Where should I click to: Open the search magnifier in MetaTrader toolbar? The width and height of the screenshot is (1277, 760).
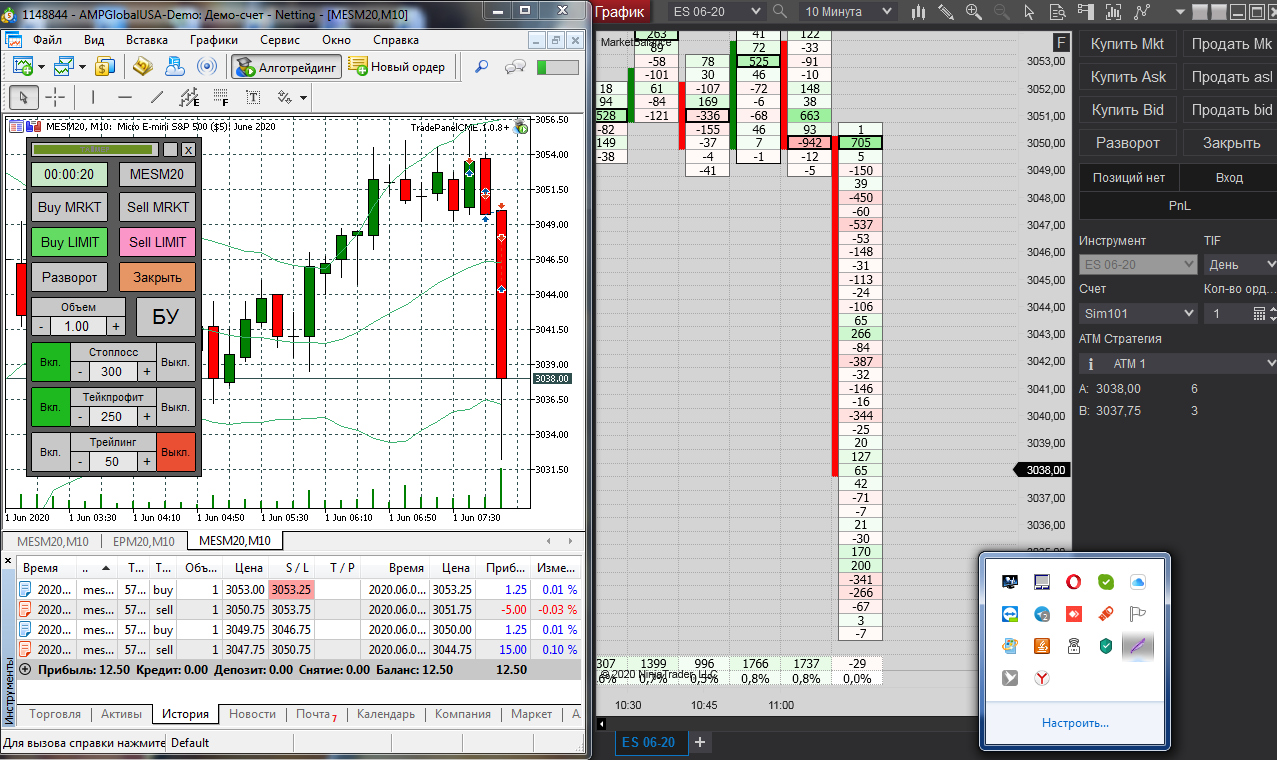pyautogui.click(x=481, y=67)
